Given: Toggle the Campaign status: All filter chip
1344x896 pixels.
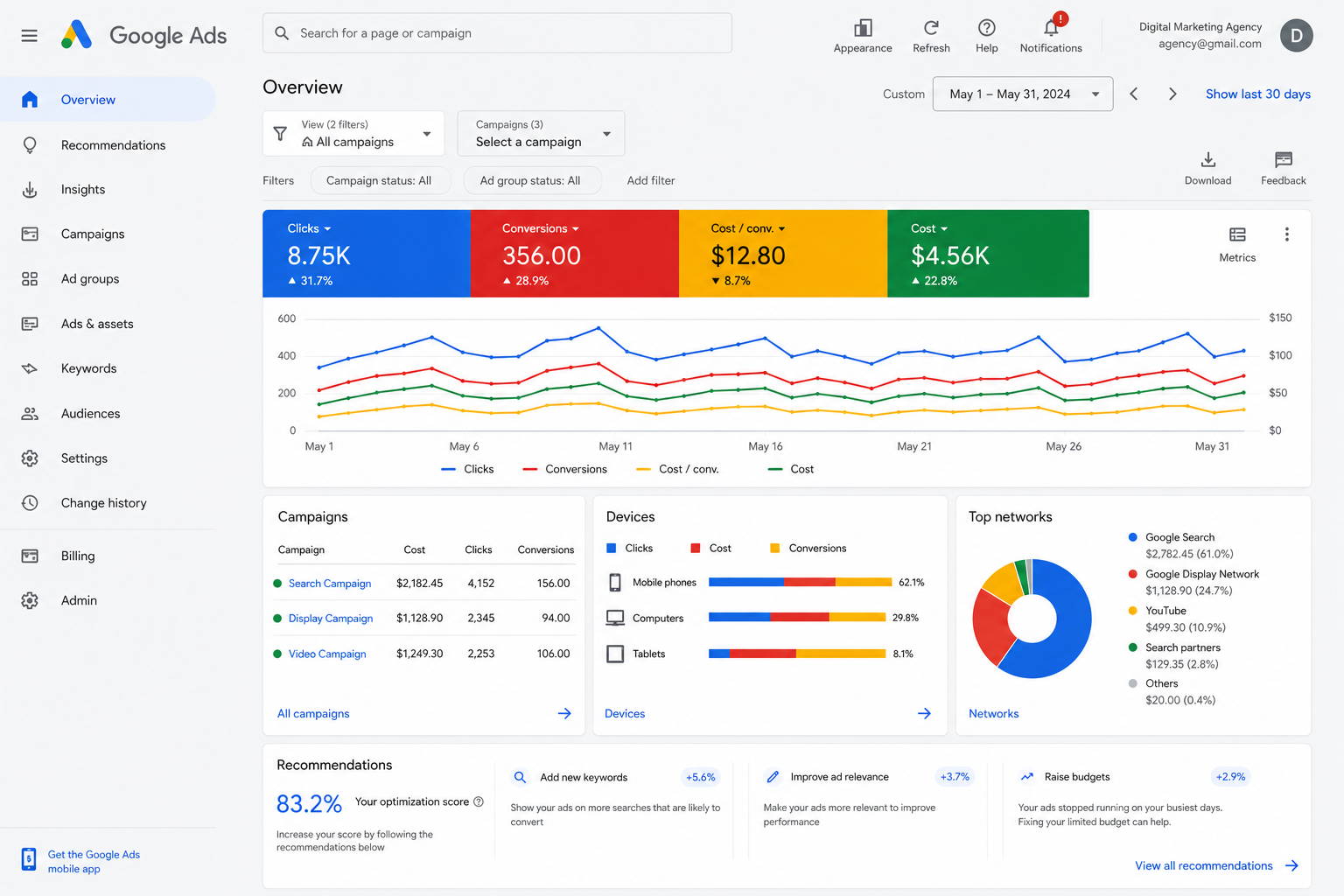Looking at the screenshot, I should click(380, 180).
